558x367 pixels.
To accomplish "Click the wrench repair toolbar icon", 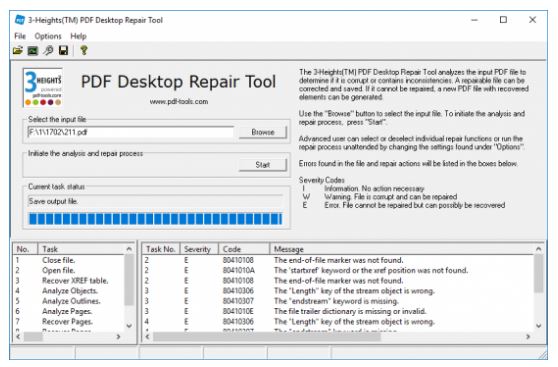I will pos(48,51).
